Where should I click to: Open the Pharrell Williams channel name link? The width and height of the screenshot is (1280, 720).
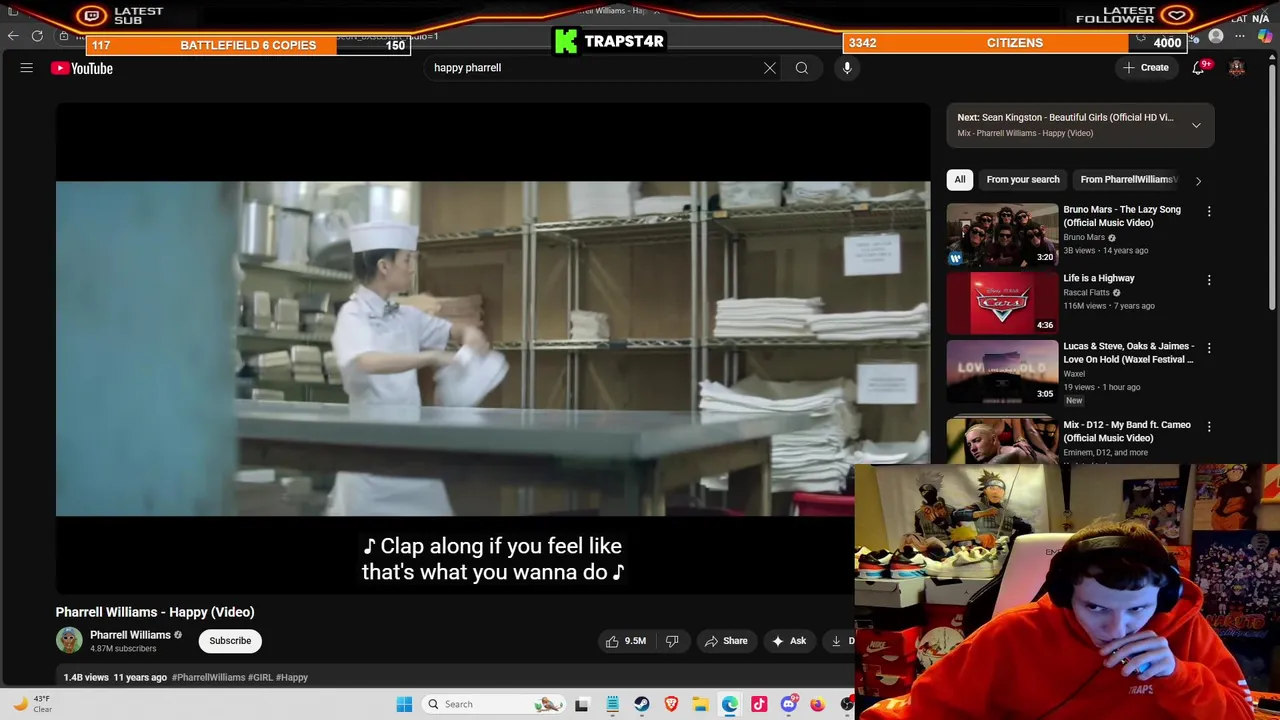[x=130, y=635]
